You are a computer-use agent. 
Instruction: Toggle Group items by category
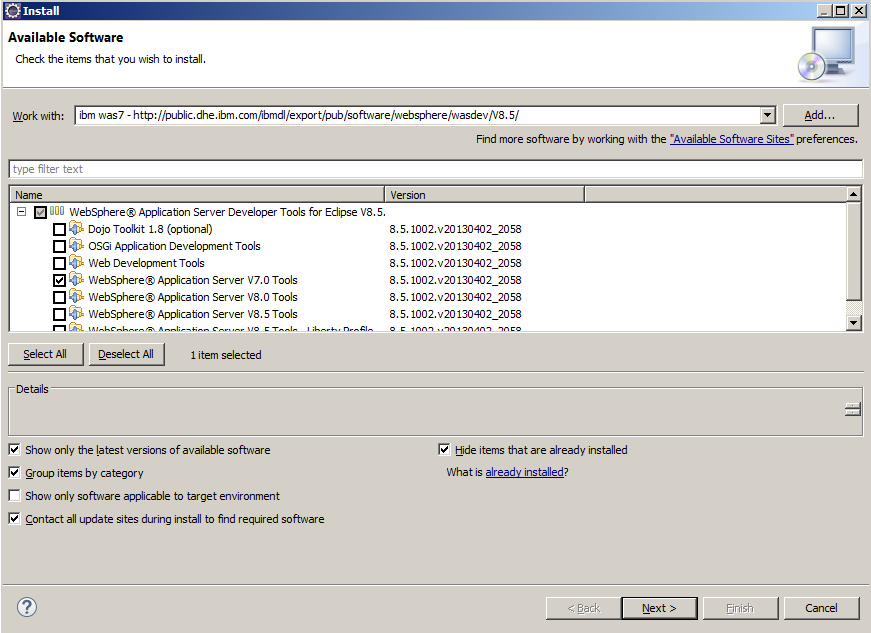click(14, 473)
